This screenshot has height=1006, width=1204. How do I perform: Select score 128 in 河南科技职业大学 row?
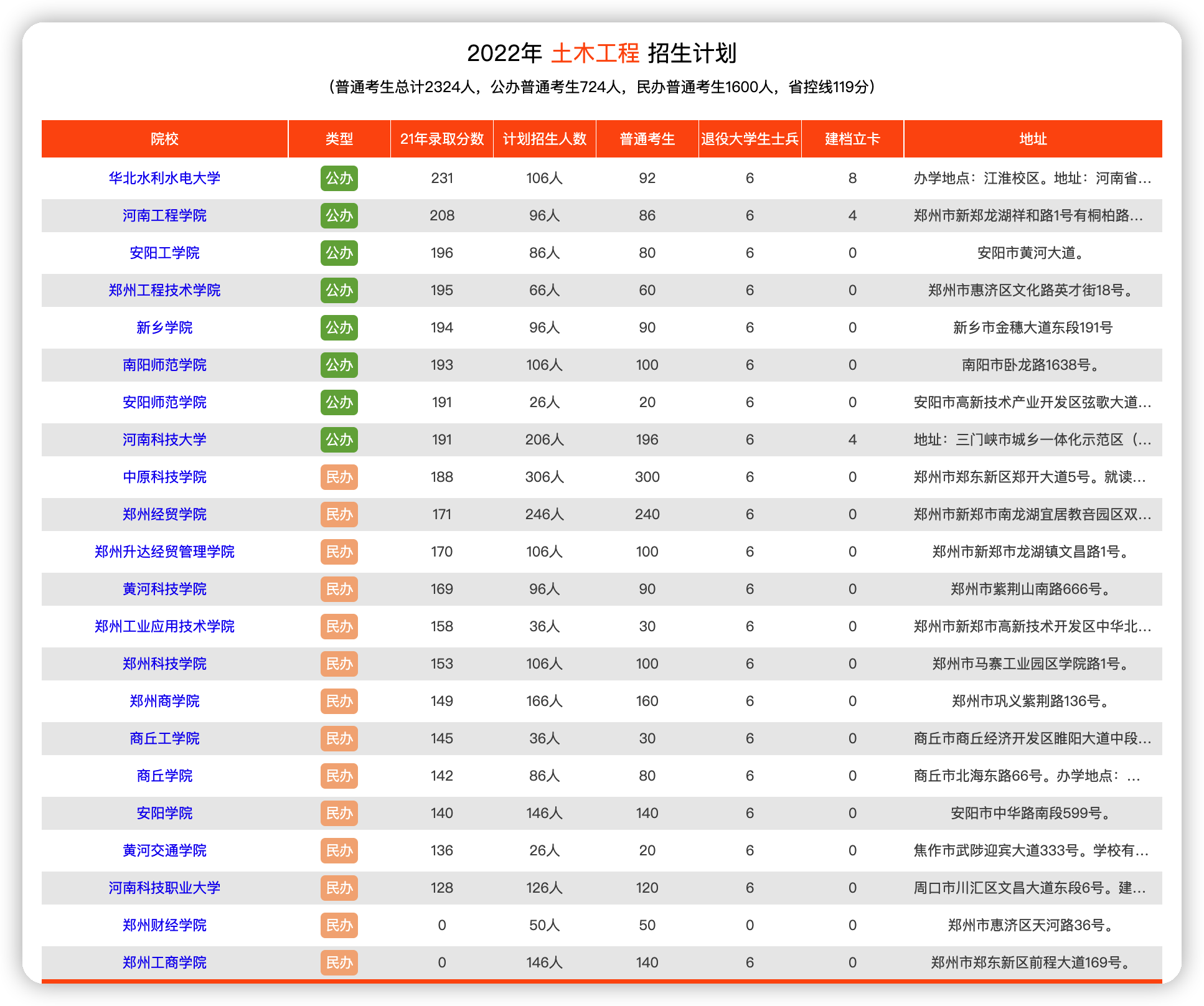442,888
